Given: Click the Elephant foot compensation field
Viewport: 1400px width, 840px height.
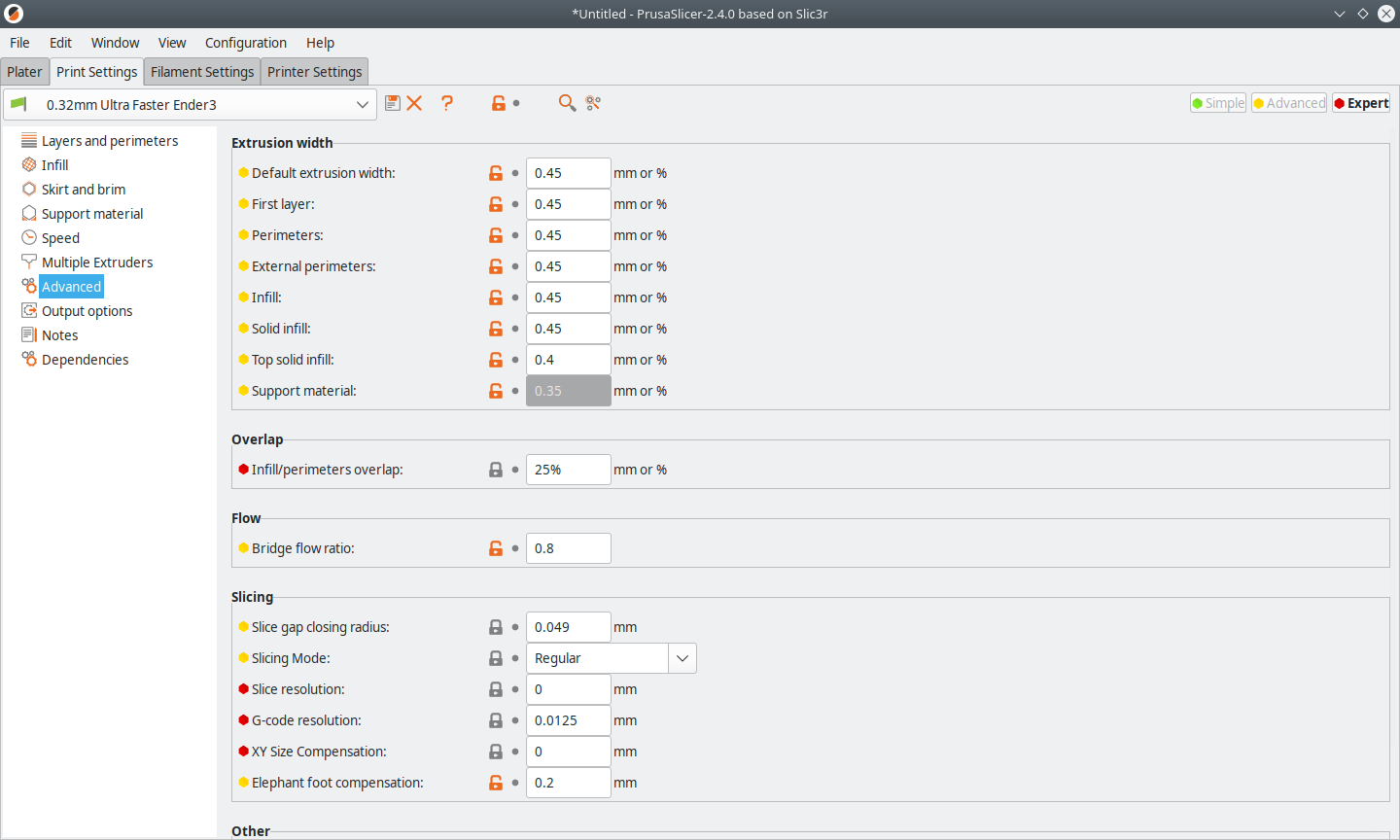Looking at the screenshot, I should click(x=569, y=783).
